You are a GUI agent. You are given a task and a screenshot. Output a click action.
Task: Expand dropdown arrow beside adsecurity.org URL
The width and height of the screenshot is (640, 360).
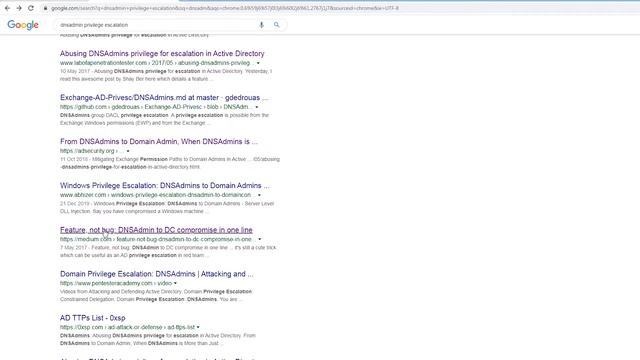coord(128,151)
